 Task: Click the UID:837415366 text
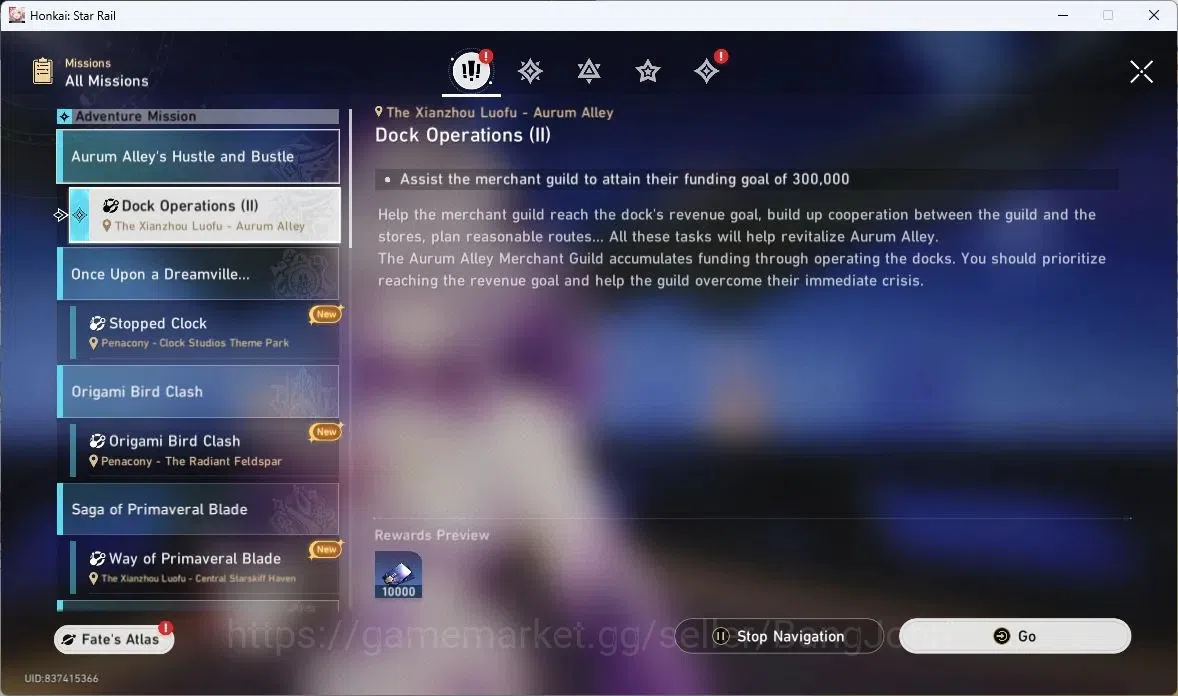(x=62, y=678)
